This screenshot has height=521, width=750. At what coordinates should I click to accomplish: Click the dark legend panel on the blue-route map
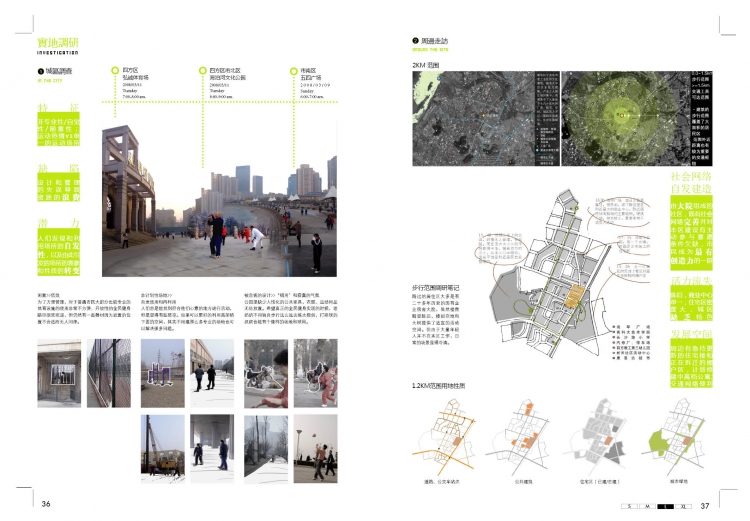pos(547,119)
